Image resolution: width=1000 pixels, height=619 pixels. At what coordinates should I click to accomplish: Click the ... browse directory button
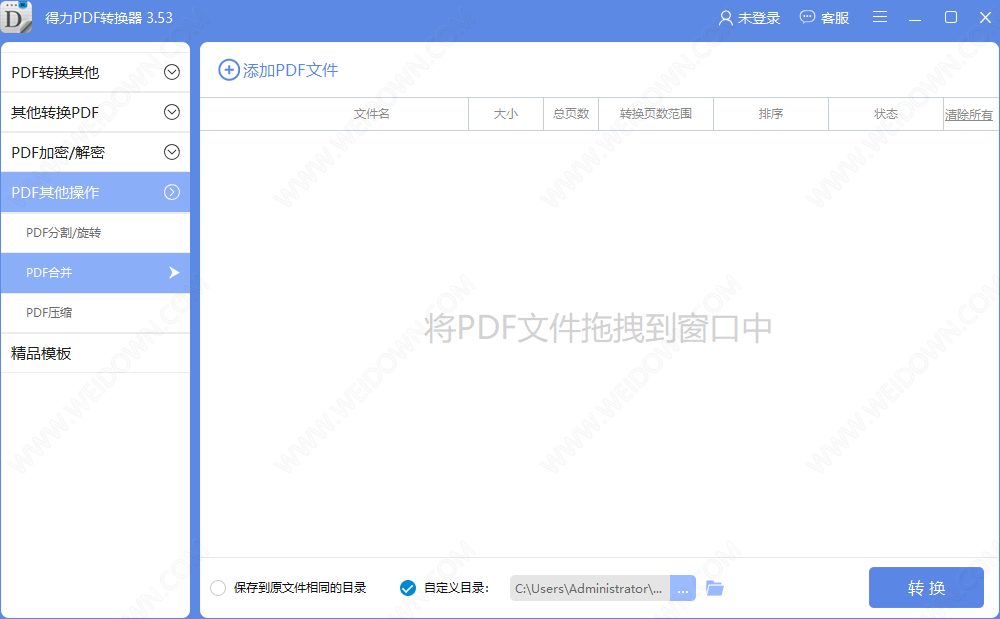click(682, 588)
